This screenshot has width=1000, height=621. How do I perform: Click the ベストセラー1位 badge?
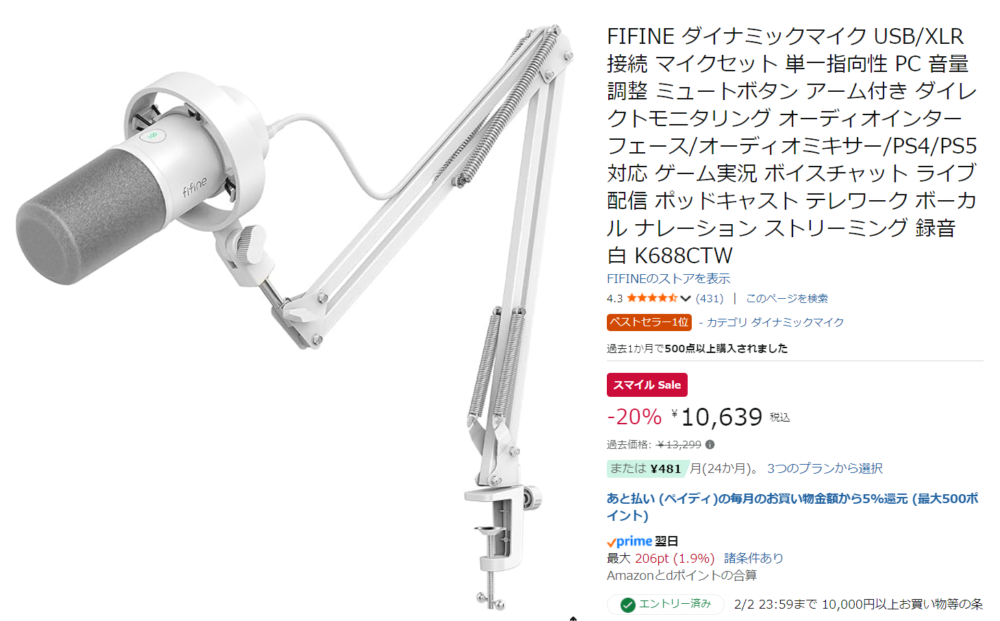[649, 322]
